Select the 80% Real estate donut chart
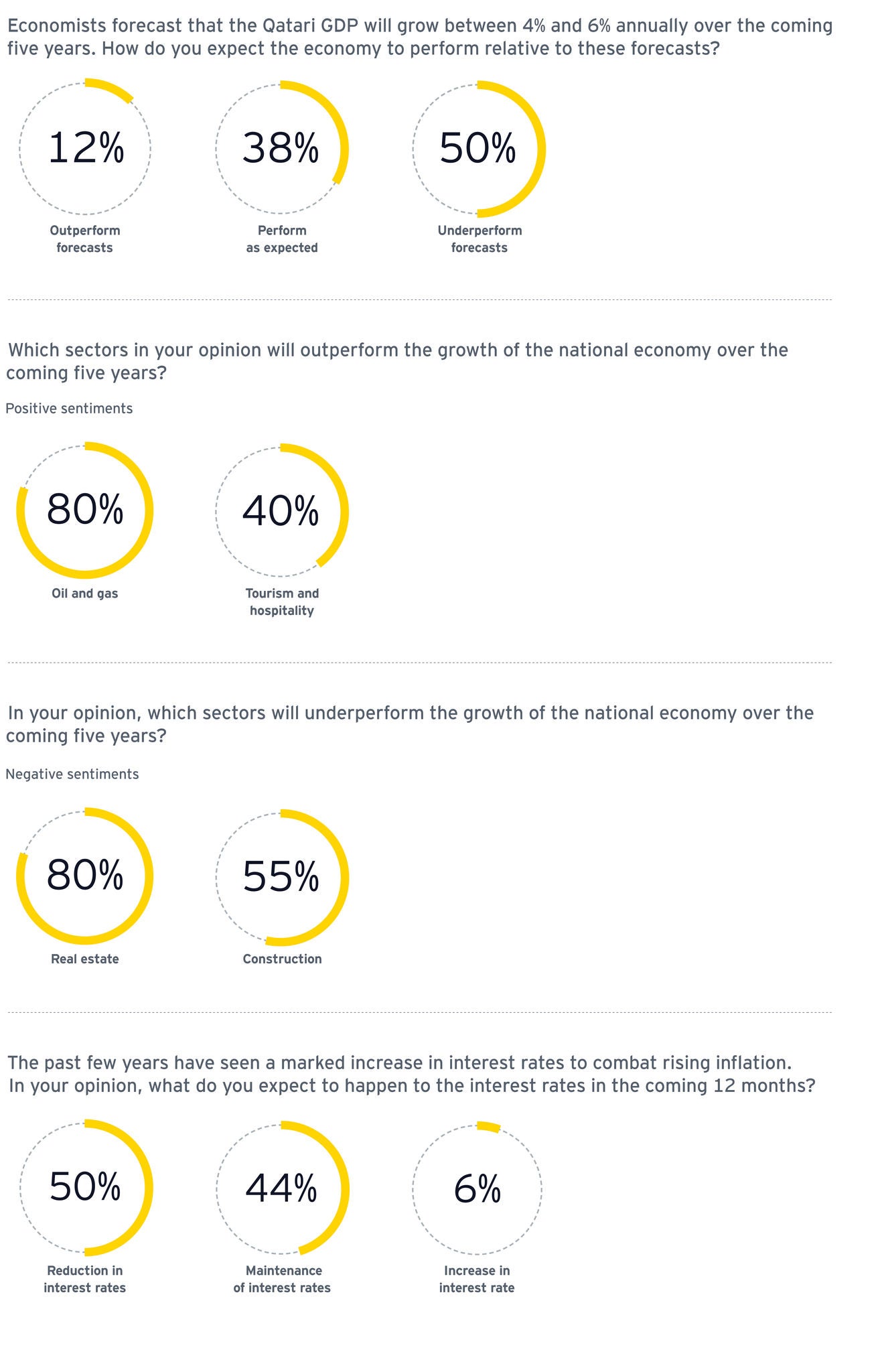 coord(85,876)
